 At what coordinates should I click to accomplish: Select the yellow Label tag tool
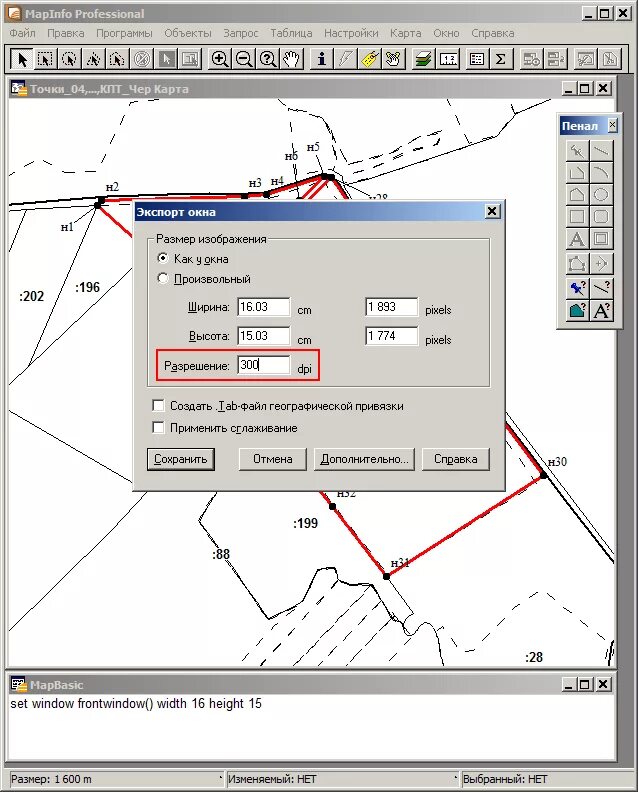(370, 59)
